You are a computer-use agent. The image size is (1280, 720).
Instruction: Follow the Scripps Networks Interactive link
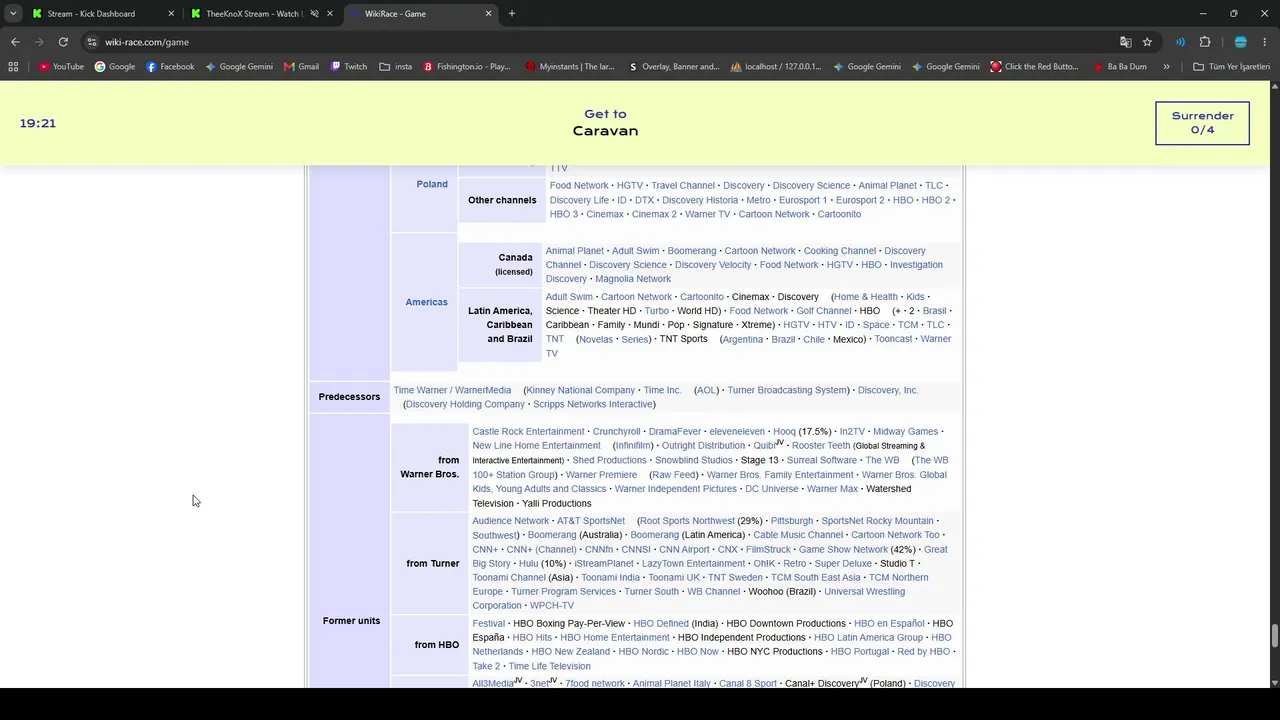coord(594,404)
